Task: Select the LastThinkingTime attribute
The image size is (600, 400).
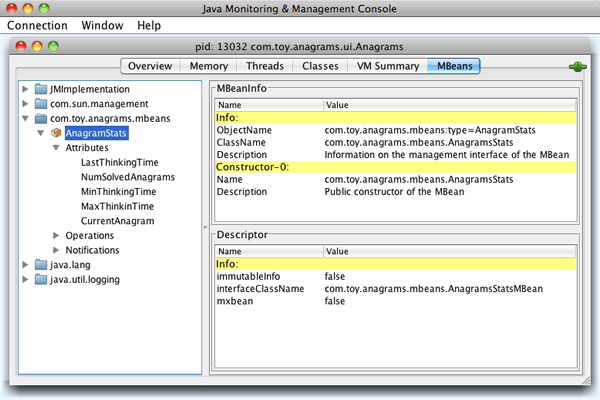Action: click(x=118, y=162)
